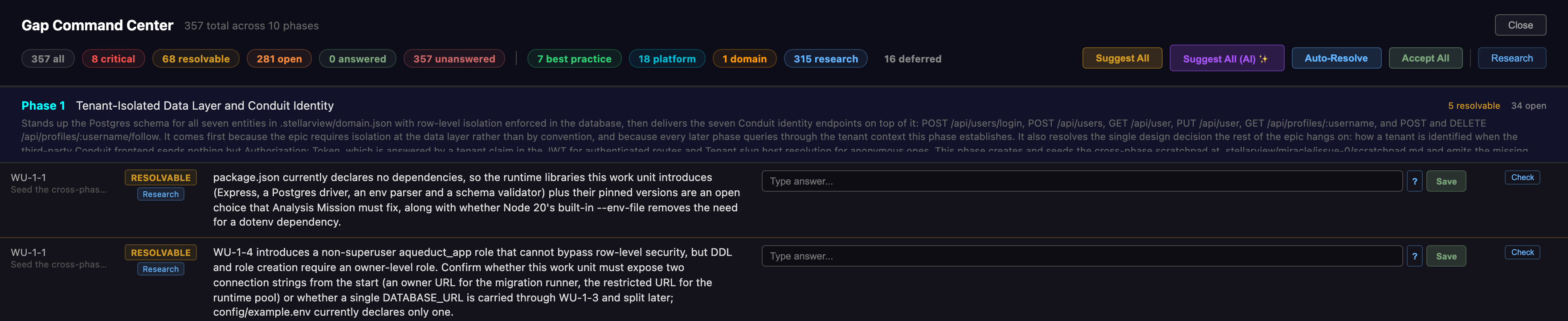The image size is (1568, 321).
Task: Filter by 7 best practice category
Action: [574, 58]
